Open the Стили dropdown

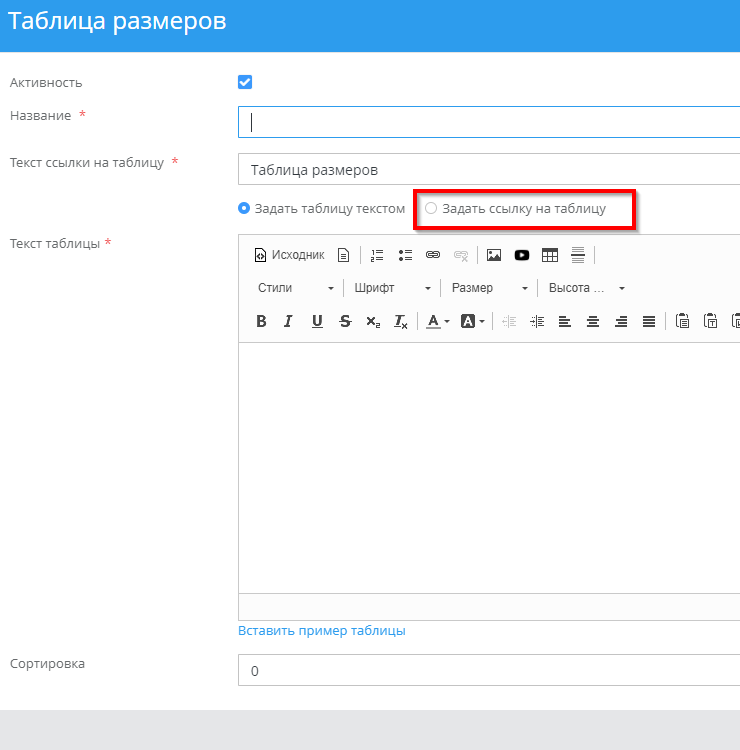(295, 288)
